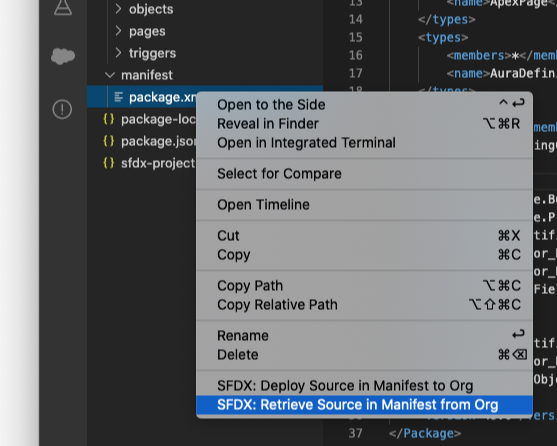Click the closing </types> tag on line 14
This screenshot has width=557, height=446.
[447, 19]
